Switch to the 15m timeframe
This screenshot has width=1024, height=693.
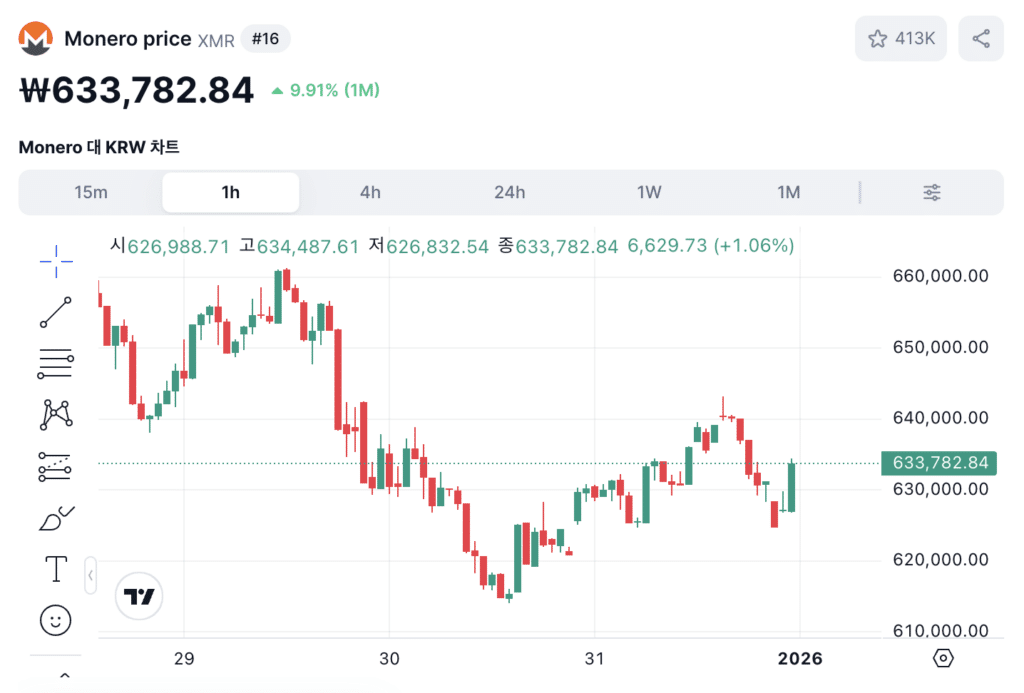pos(91,192)
